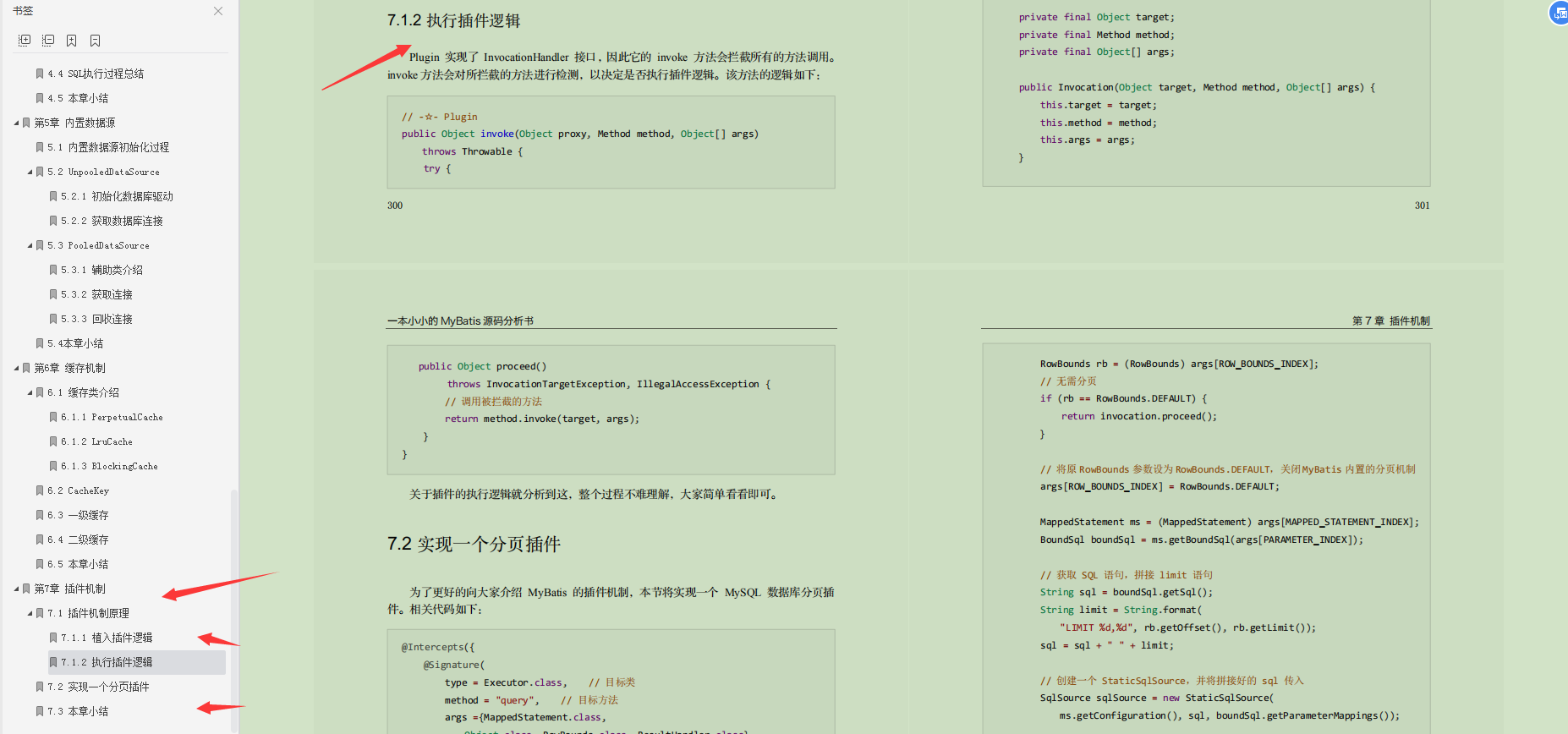1568x734 pixels.
Task: Click header 第 7 章 插件机制
Action: point(1390,320)
